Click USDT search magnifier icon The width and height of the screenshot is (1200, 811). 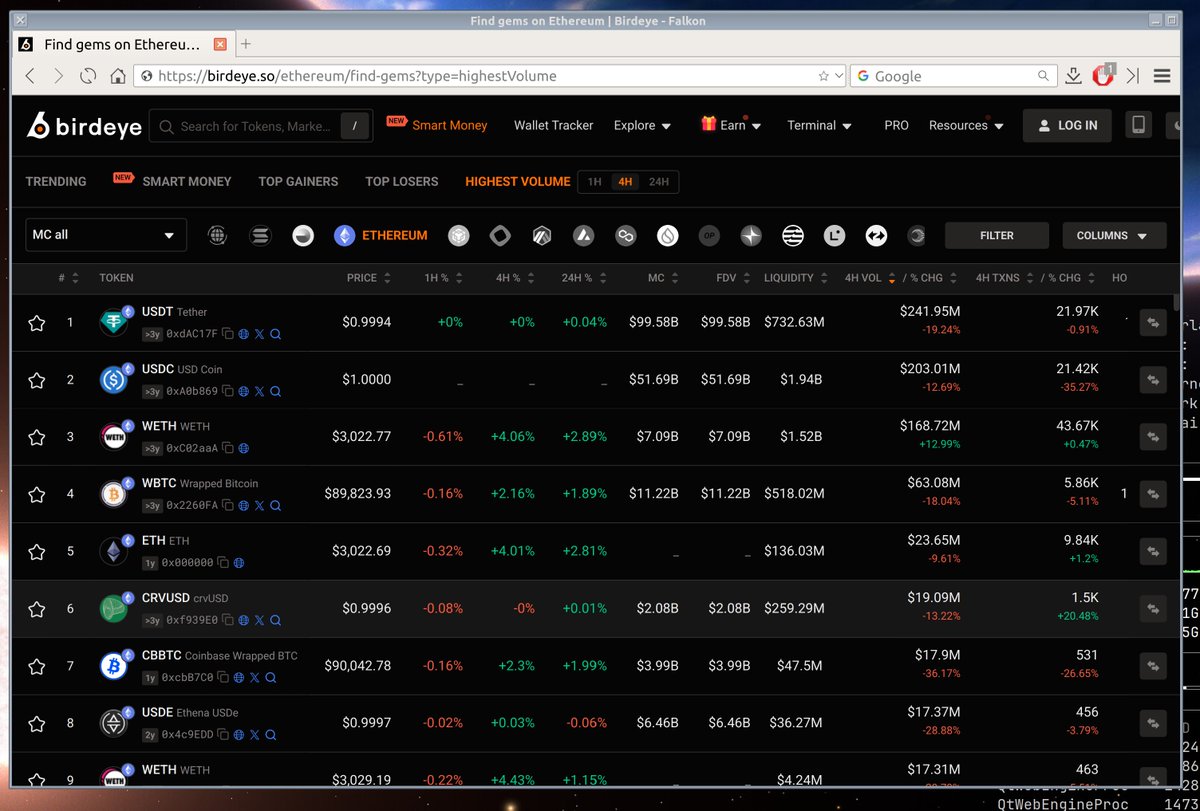pos(275,335)
